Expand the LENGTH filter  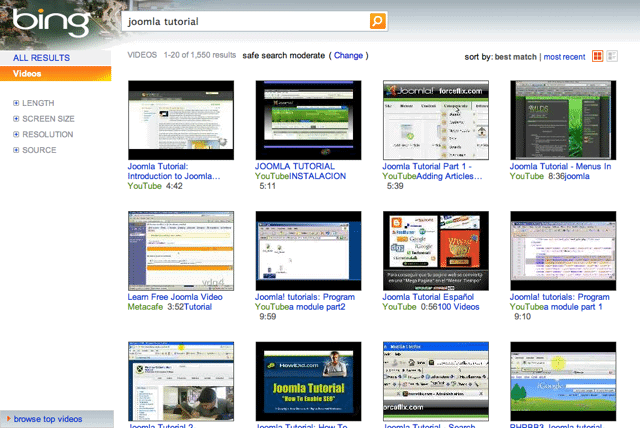tap(33, 103)
